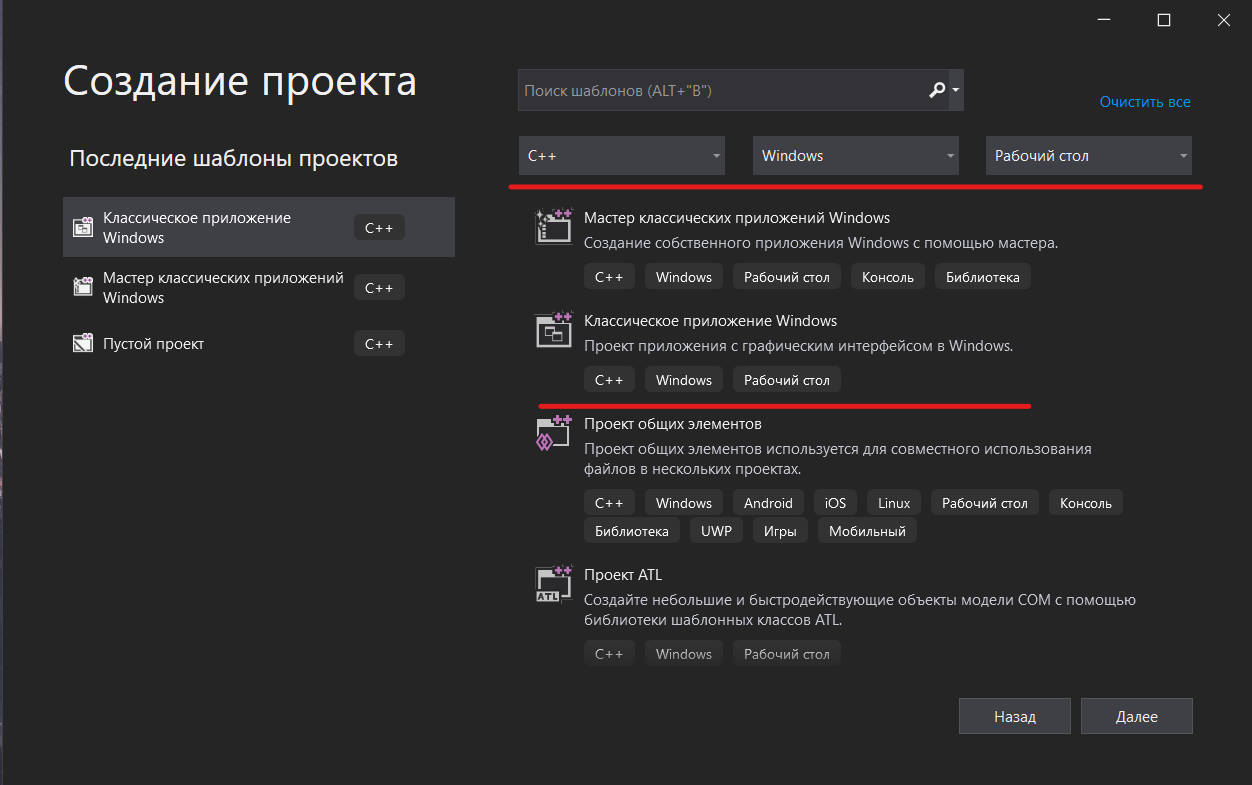Click the C++ badge beside Пустой проект
Viewport: 1252px width, 785px height.
[x=379, y=344]
